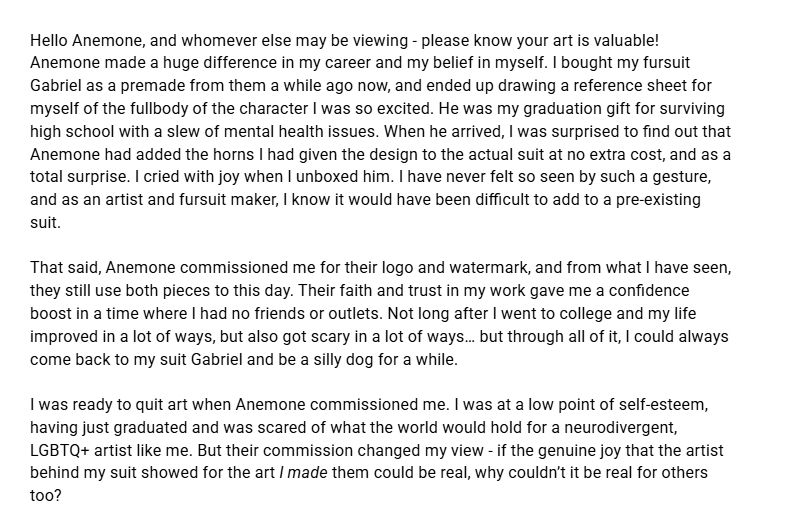Click the word "pre-existing"
This screenshot has height=514, width=794.
(662, 201)
